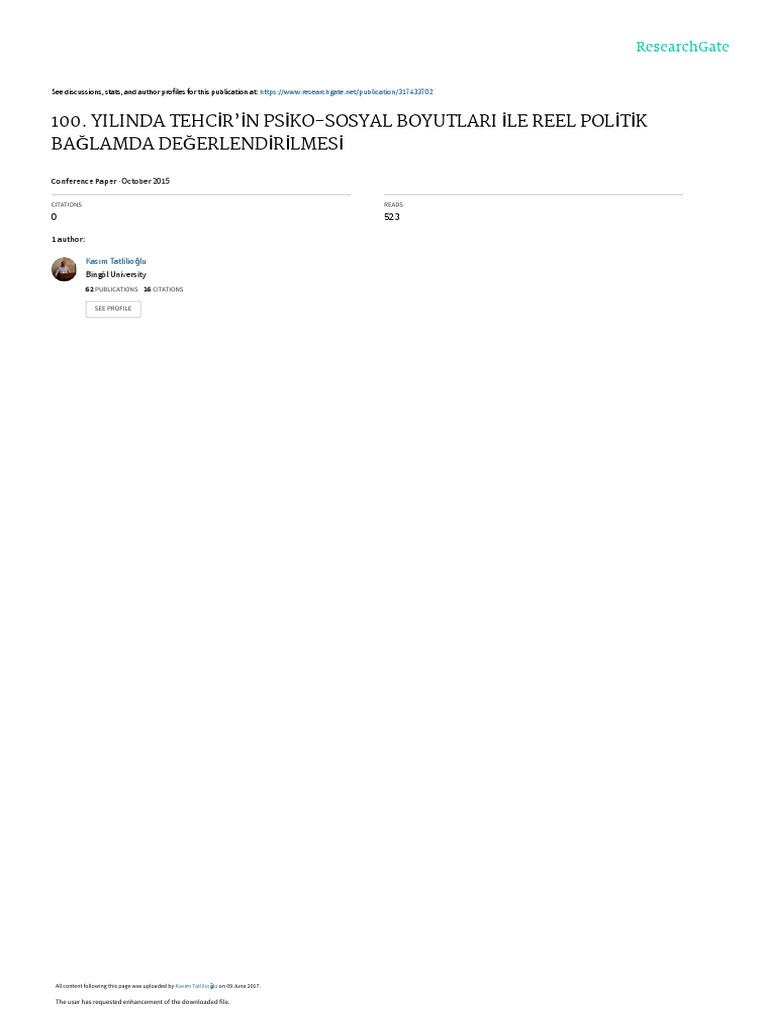Click the 62 PUBLICATIONS stat
The height and width of the screenshot is (1024, 768).
[112, 289]
